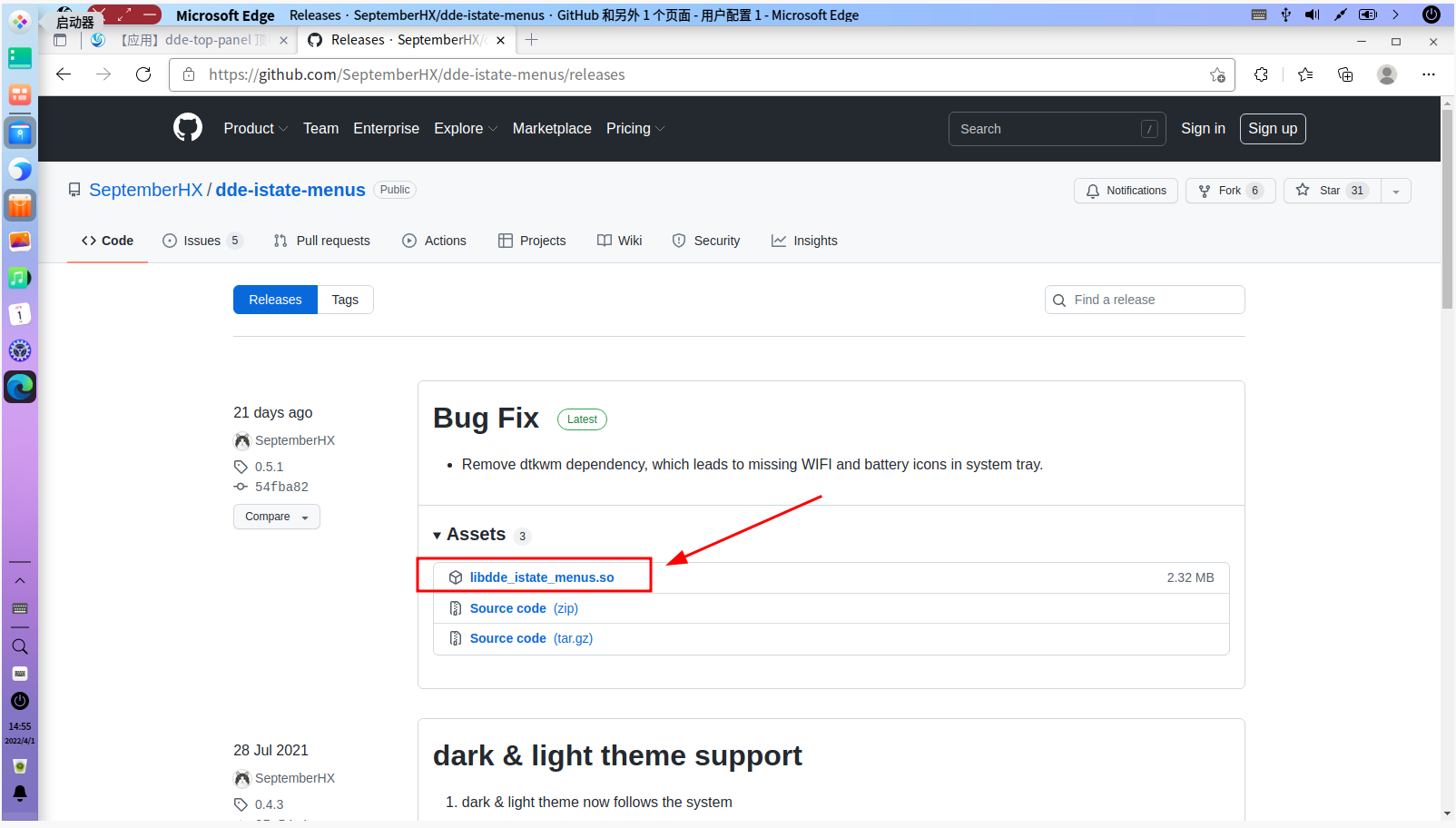This screenshot has height=828, width=1456.
Task: Open the browser profile avatar
Action: coord(1386,74)
